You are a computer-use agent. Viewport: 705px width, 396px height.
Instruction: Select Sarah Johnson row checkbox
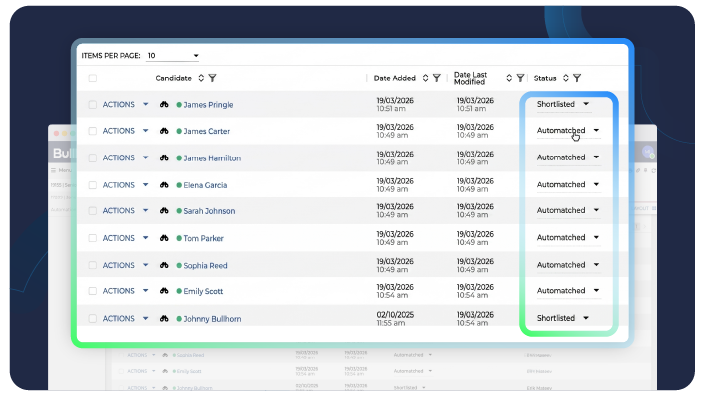coord(93,210)
